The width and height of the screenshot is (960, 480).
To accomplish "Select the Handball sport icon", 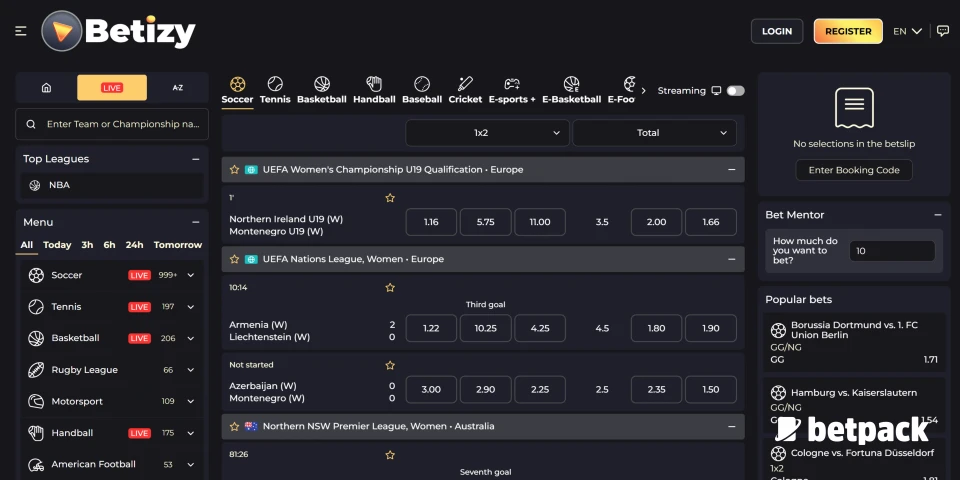I will coord(374,84).
